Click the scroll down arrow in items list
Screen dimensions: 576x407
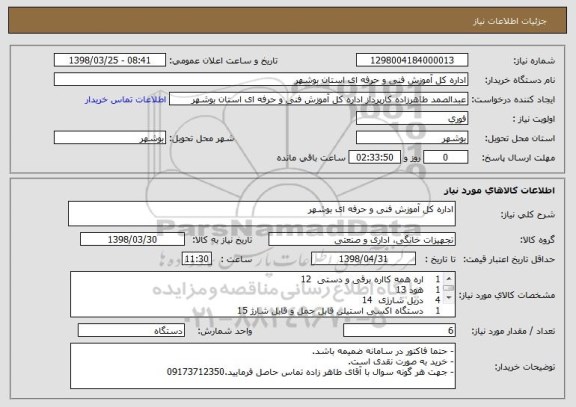(449, 298)
